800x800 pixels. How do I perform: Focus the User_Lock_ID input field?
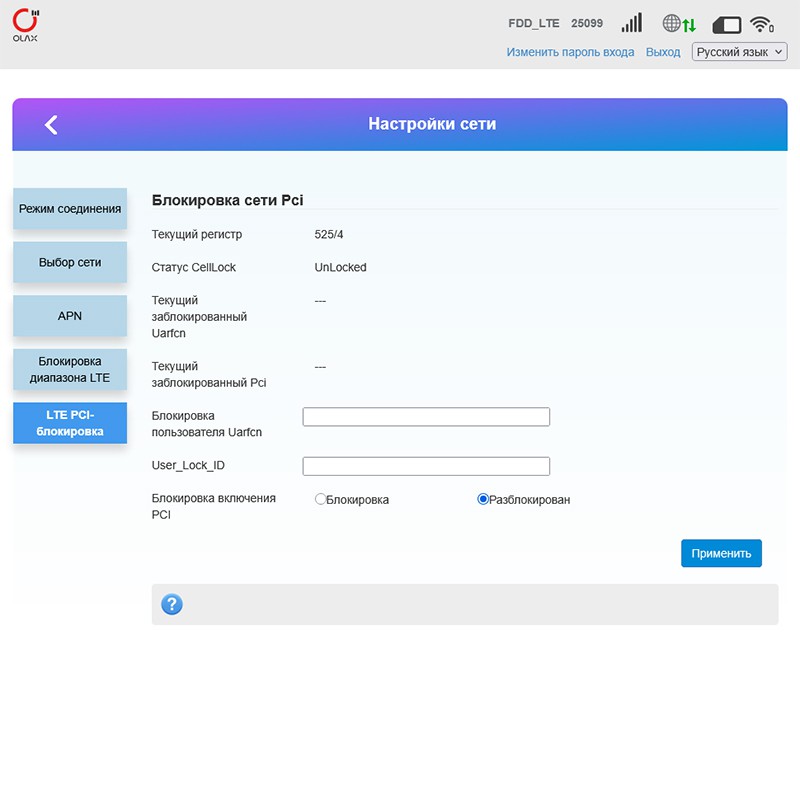coord(426,466)
